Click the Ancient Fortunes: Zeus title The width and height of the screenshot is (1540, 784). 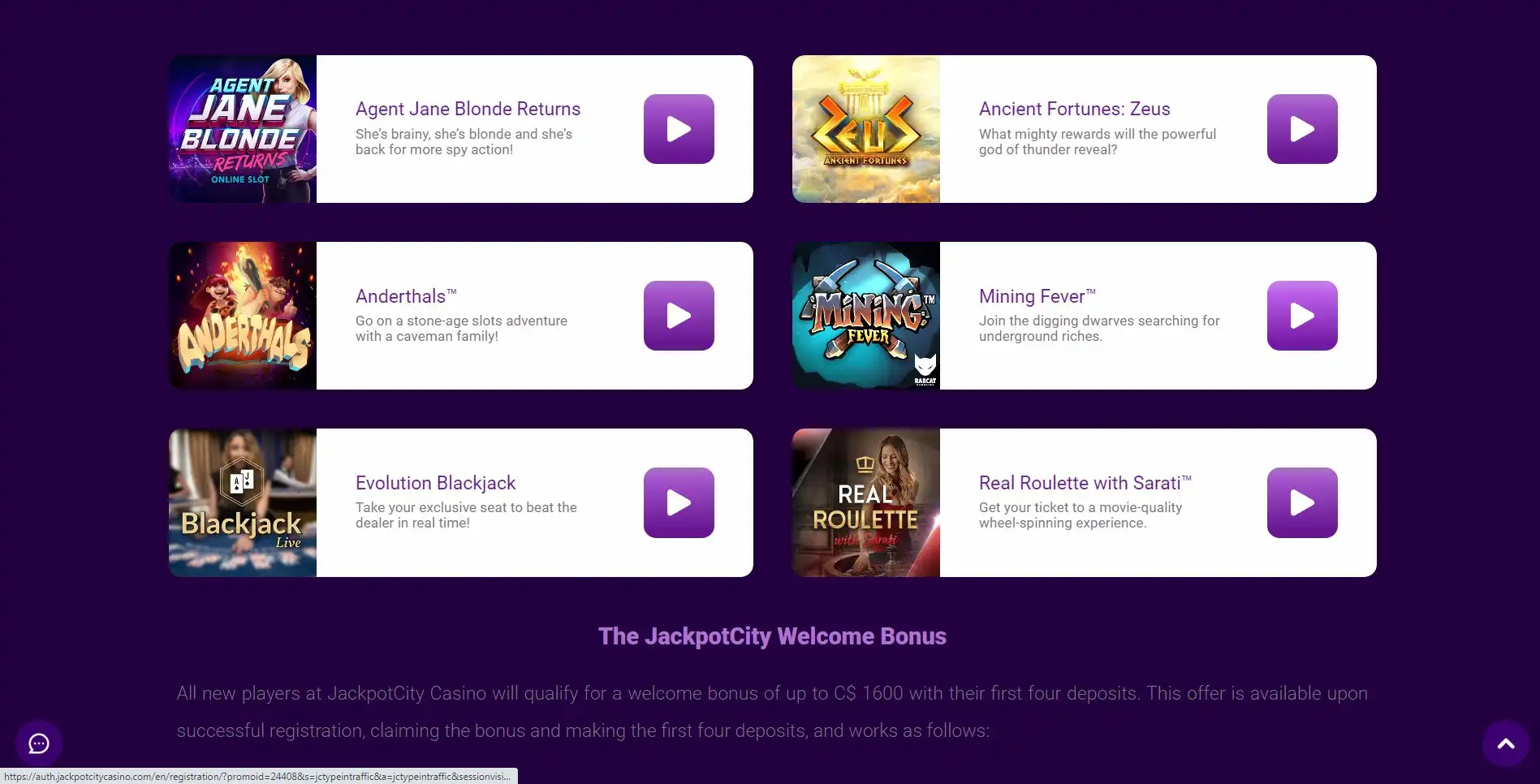(1074, 109)
